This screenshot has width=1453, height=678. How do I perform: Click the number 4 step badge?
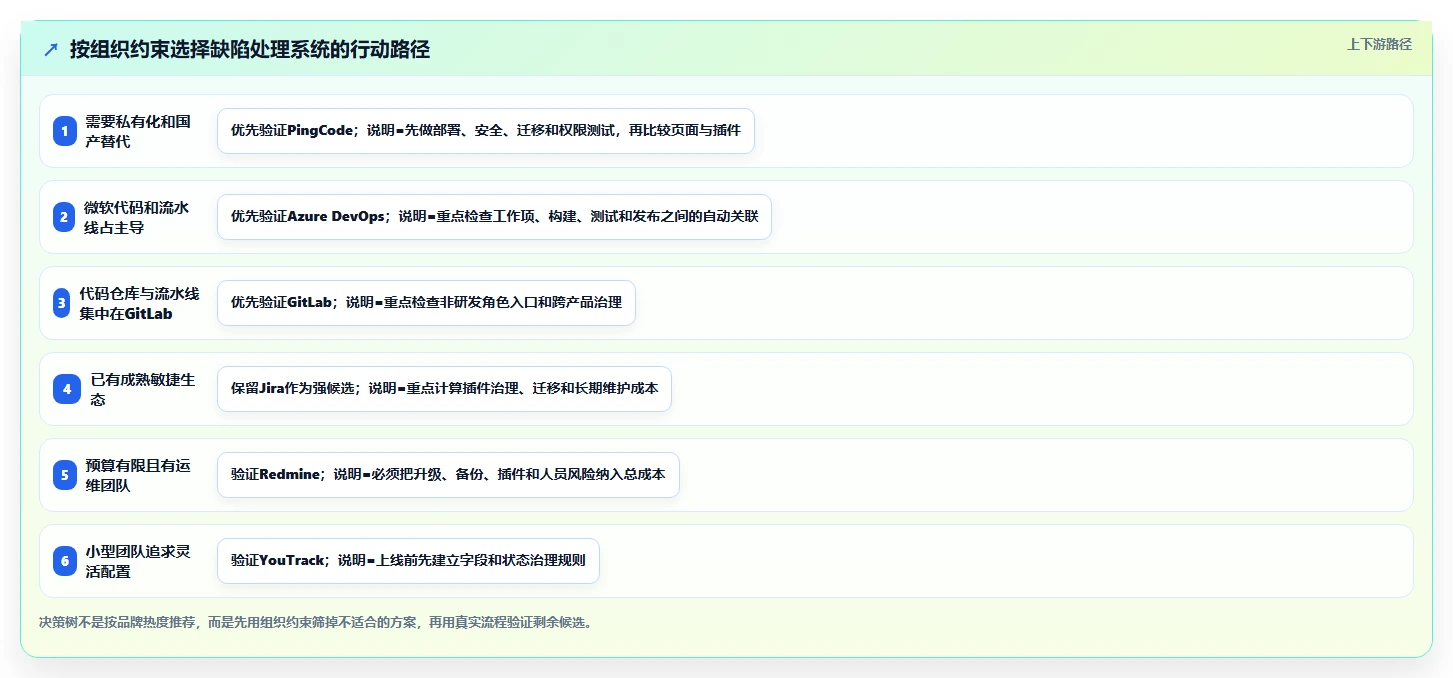point(67,389)
